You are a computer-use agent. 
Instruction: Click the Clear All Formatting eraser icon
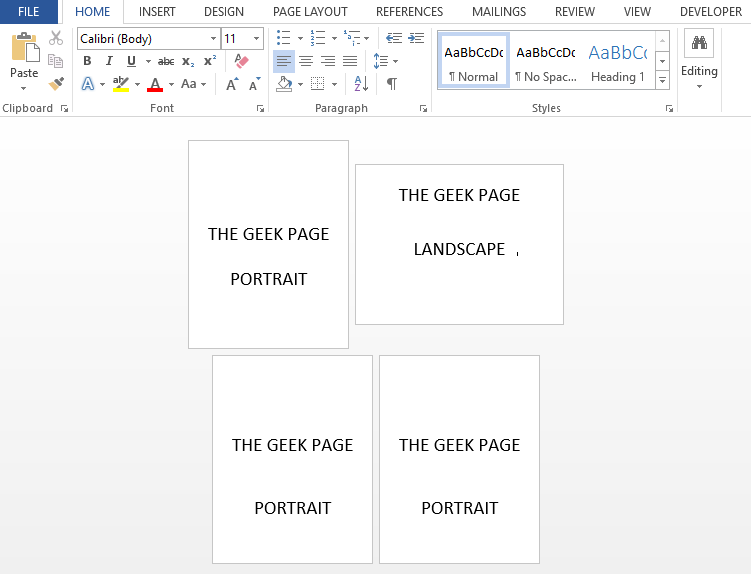point(241,61)
